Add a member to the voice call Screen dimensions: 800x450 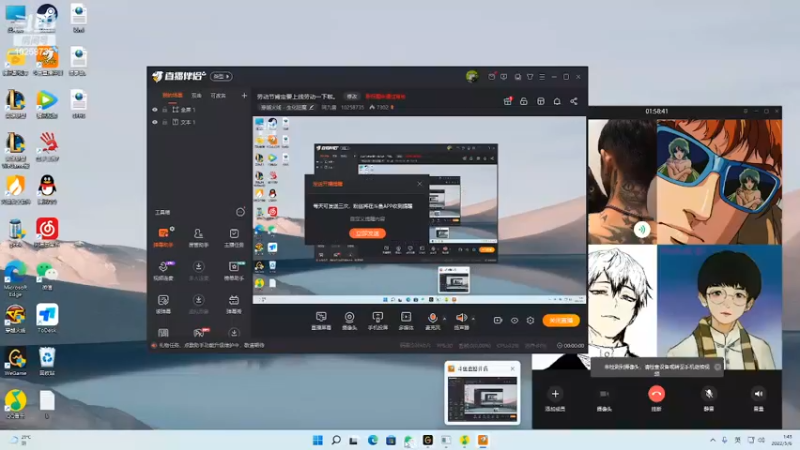tap(555, 394)
